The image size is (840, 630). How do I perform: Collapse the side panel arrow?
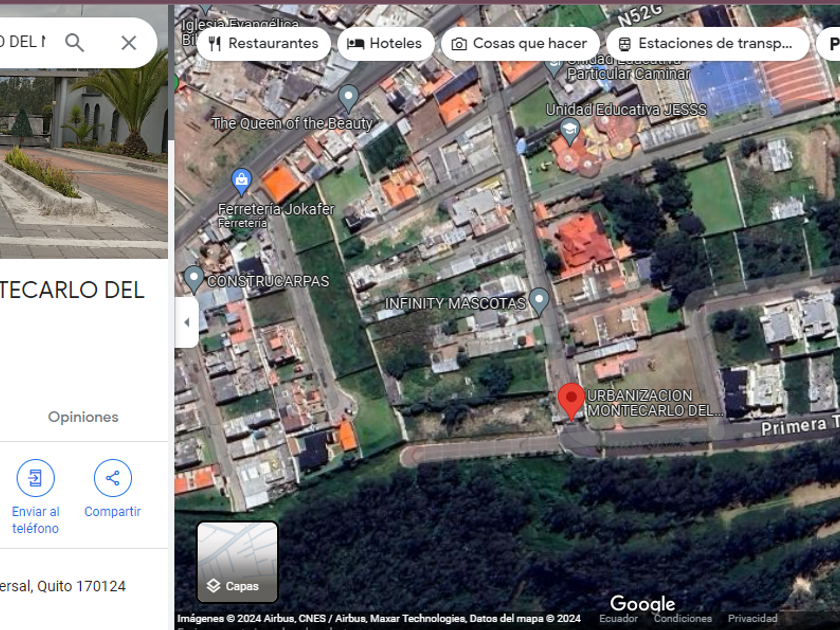pyautogui.click(x=186, y=322)
